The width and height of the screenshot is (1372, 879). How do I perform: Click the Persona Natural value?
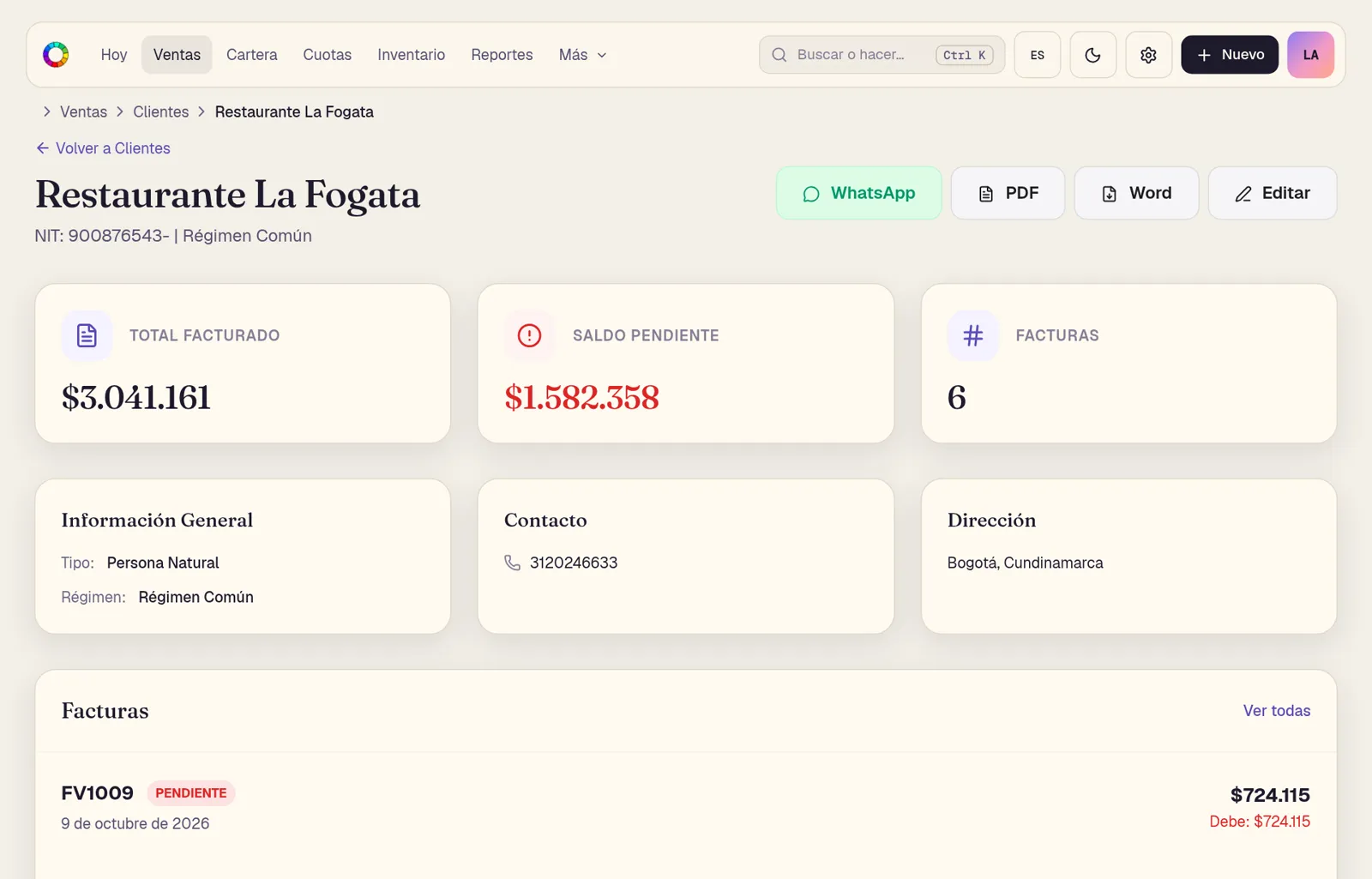click(163, 563)
